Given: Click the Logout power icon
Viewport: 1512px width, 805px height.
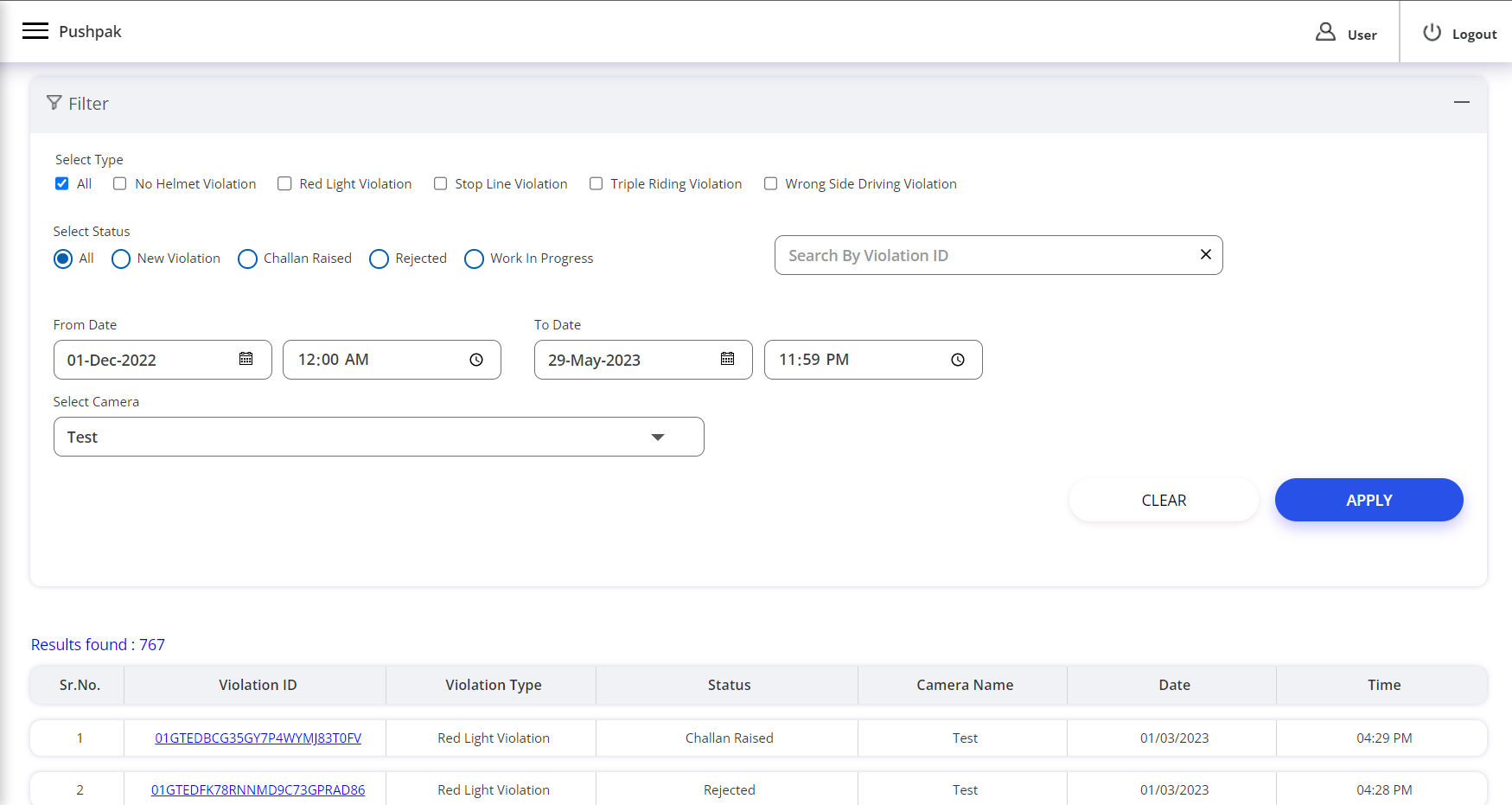Looking at the screenshot, I should [1432, 33].
